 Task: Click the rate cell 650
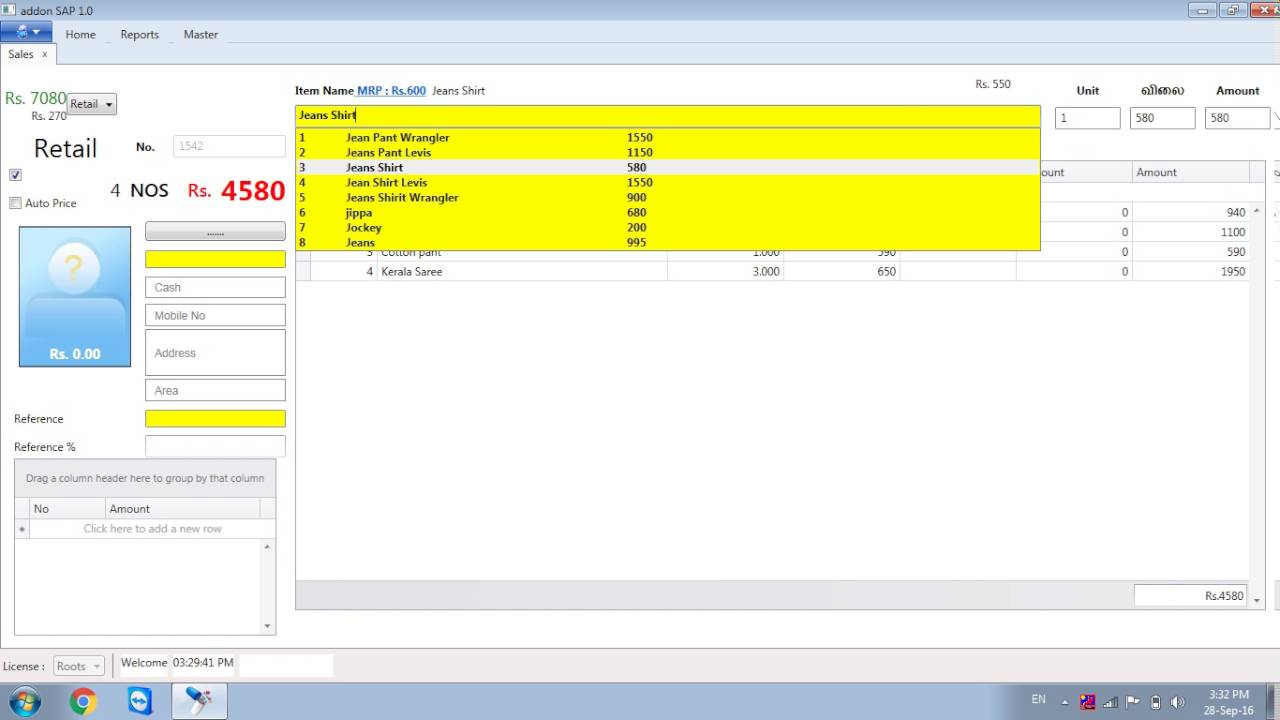(842, 271)
